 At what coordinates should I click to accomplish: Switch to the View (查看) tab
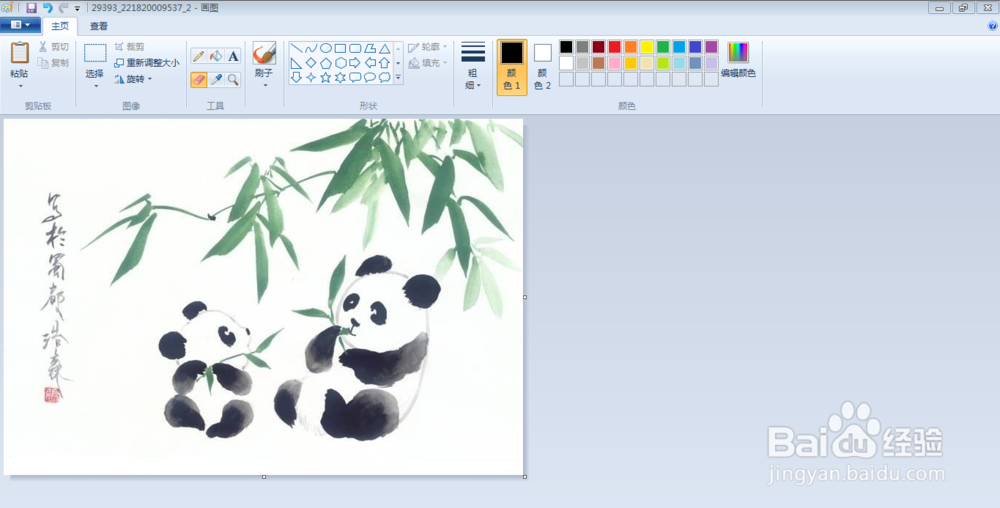(x=98, y=26)
